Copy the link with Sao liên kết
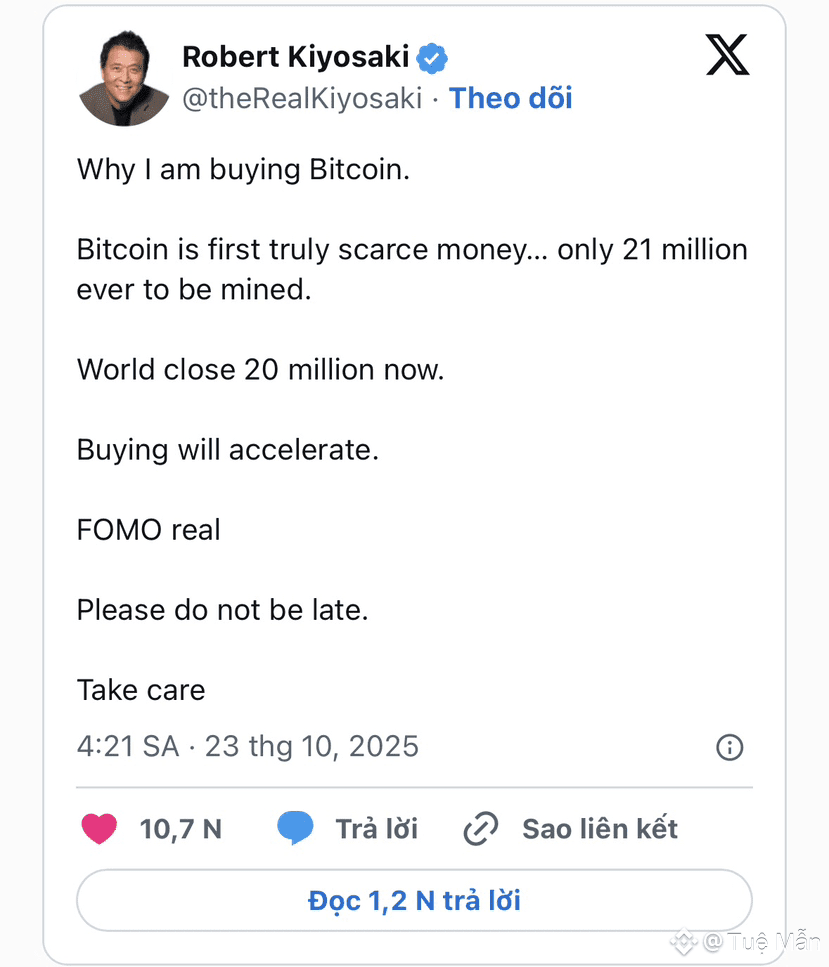 click(x=599, y=829)
